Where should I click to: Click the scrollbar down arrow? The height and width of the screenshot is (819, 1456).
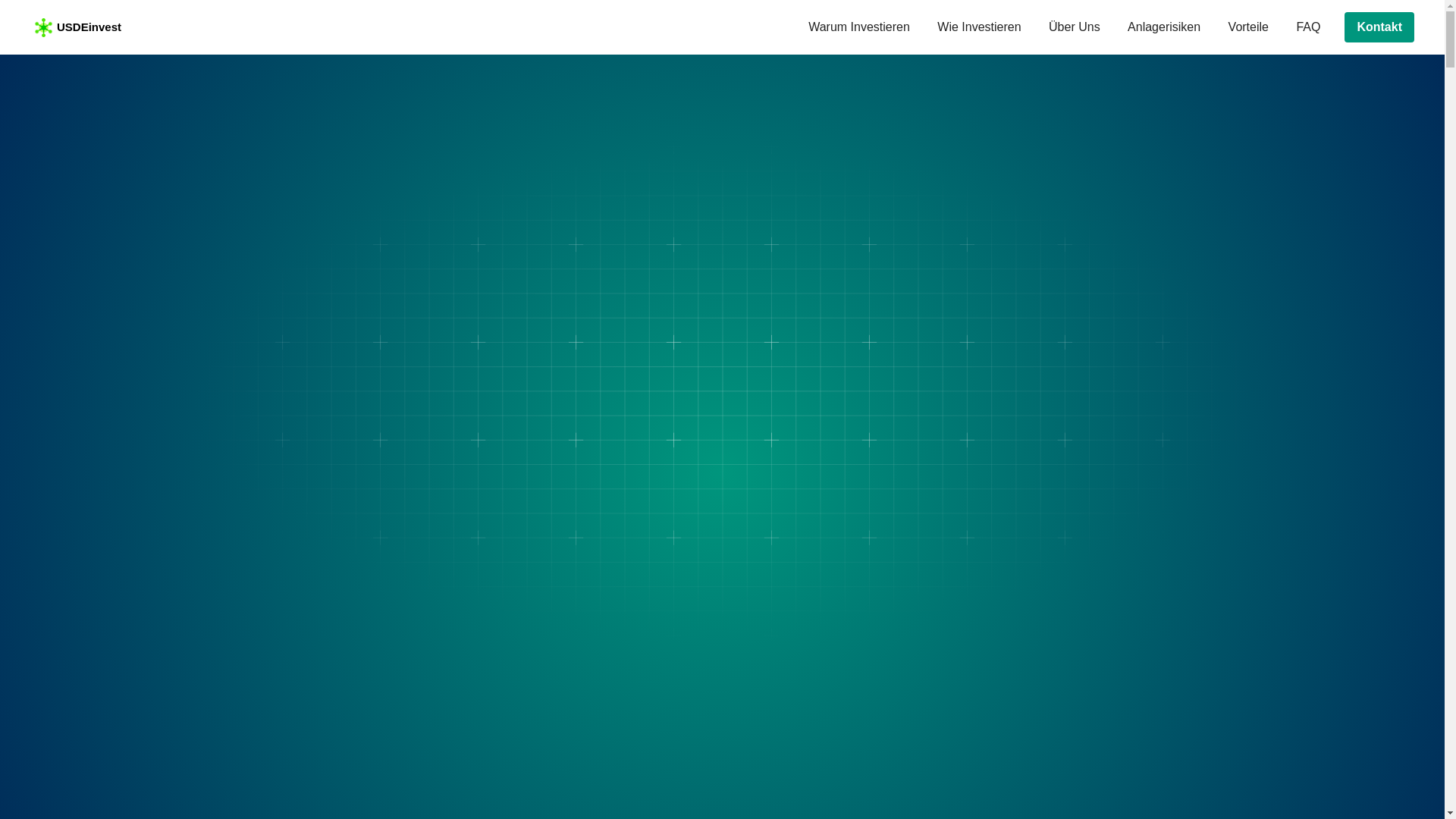(x=1450, y=813)
